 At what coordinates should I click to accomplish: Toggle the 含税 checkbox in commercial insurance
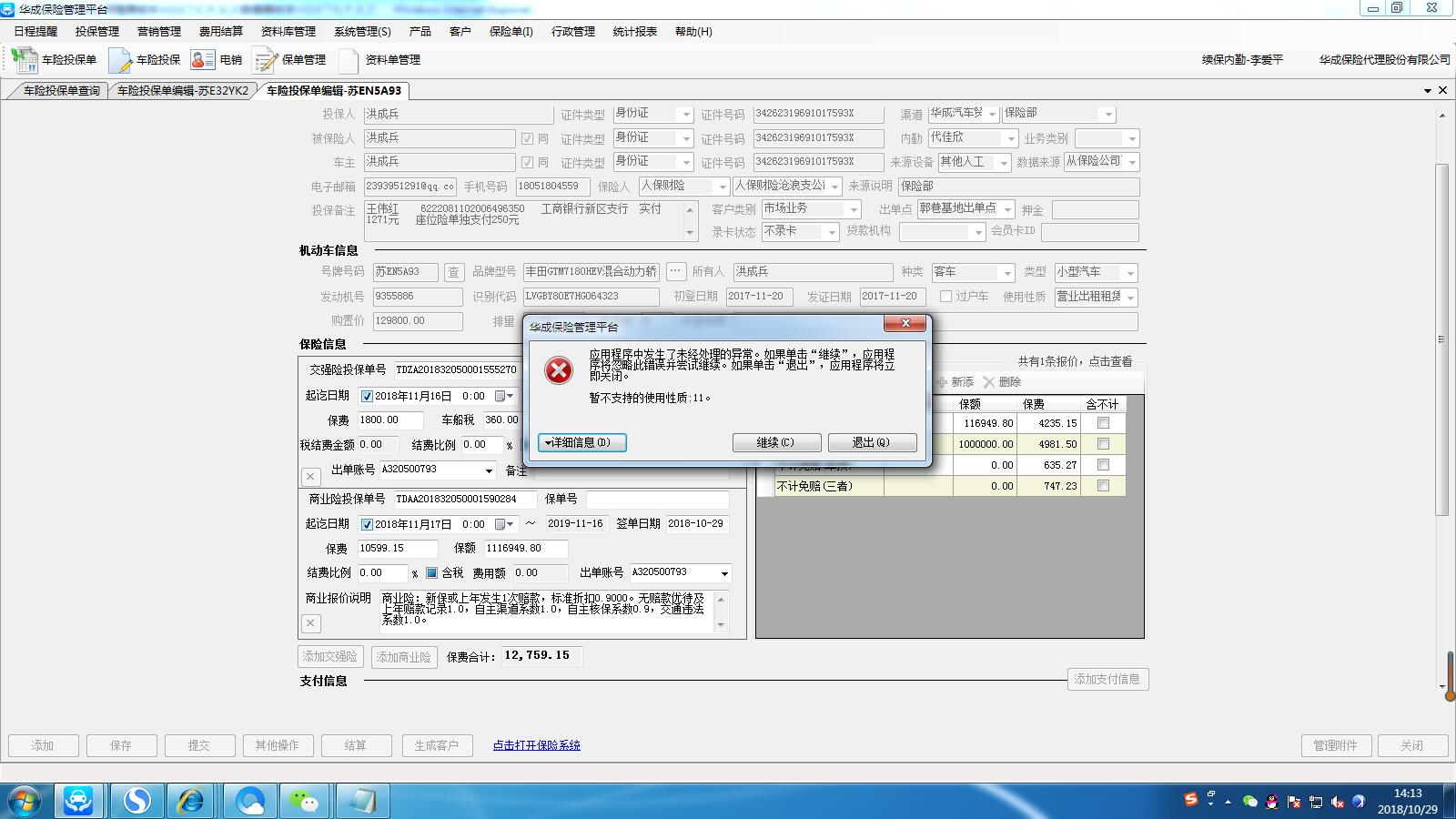pos(432,573)
